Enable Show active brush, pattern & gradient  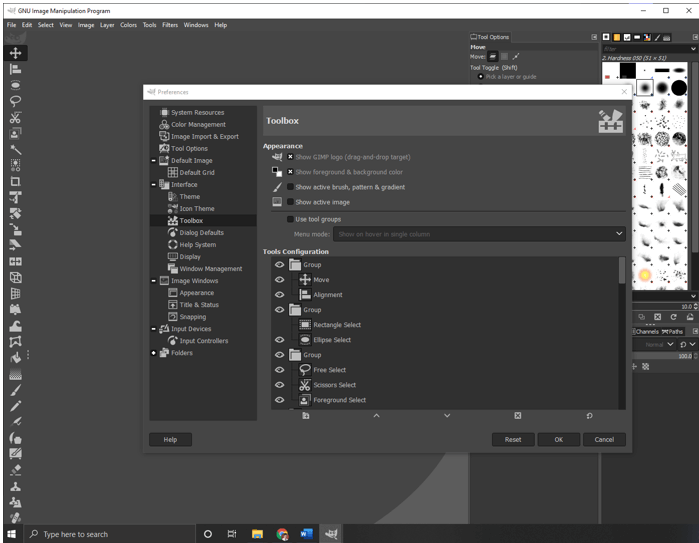click(x=290, y=187)
